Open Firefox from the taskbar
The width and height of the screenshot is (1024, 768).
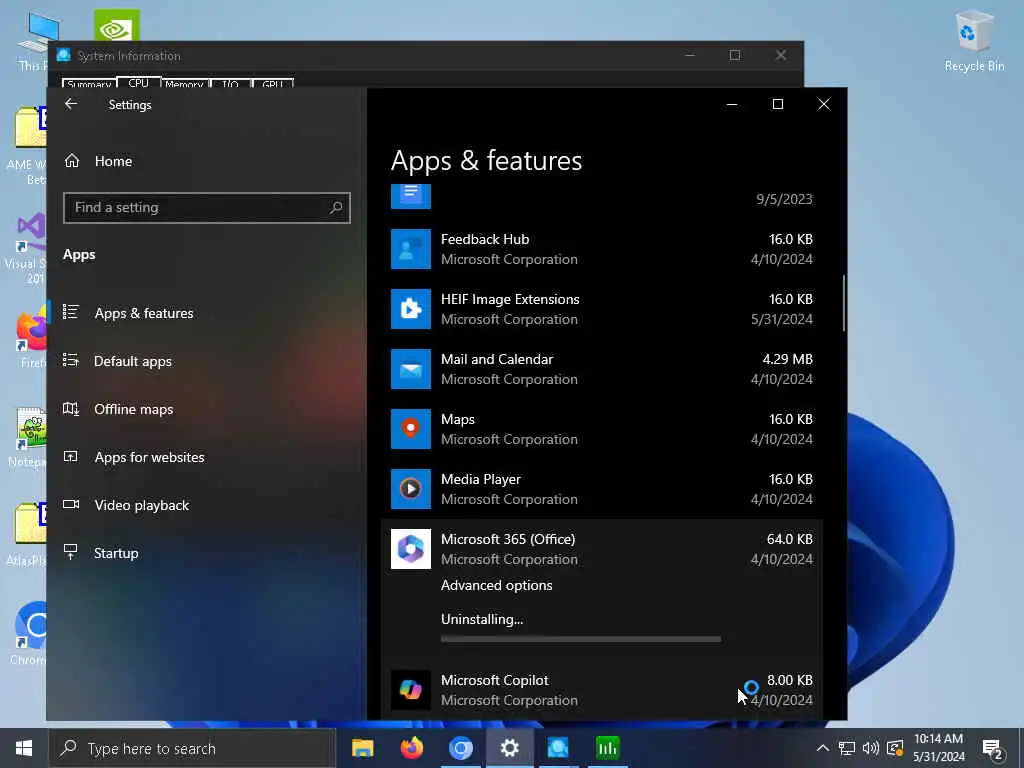pos(411,748)
